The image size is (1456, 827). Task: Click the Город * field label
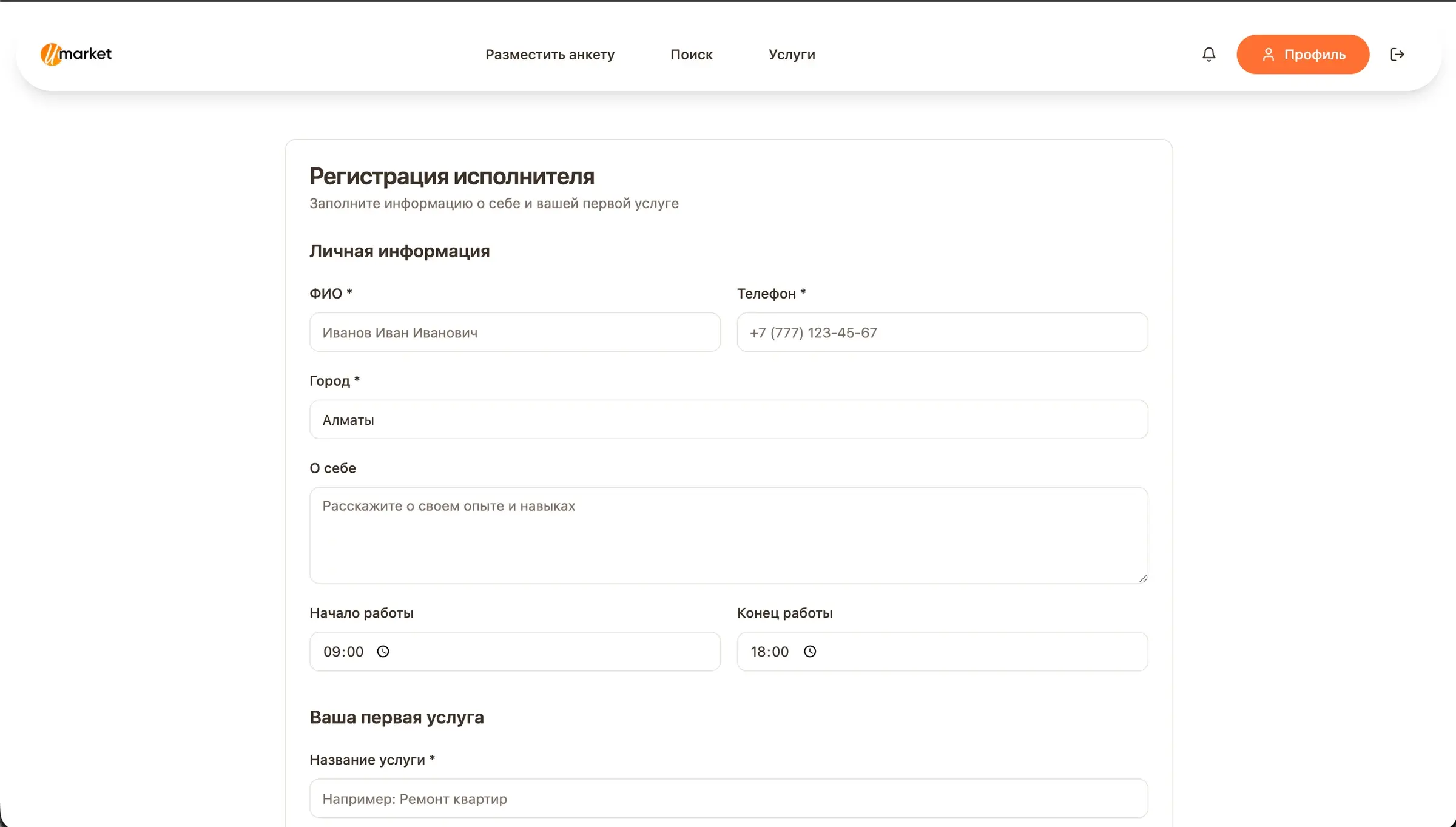click(x=335, y=381)
